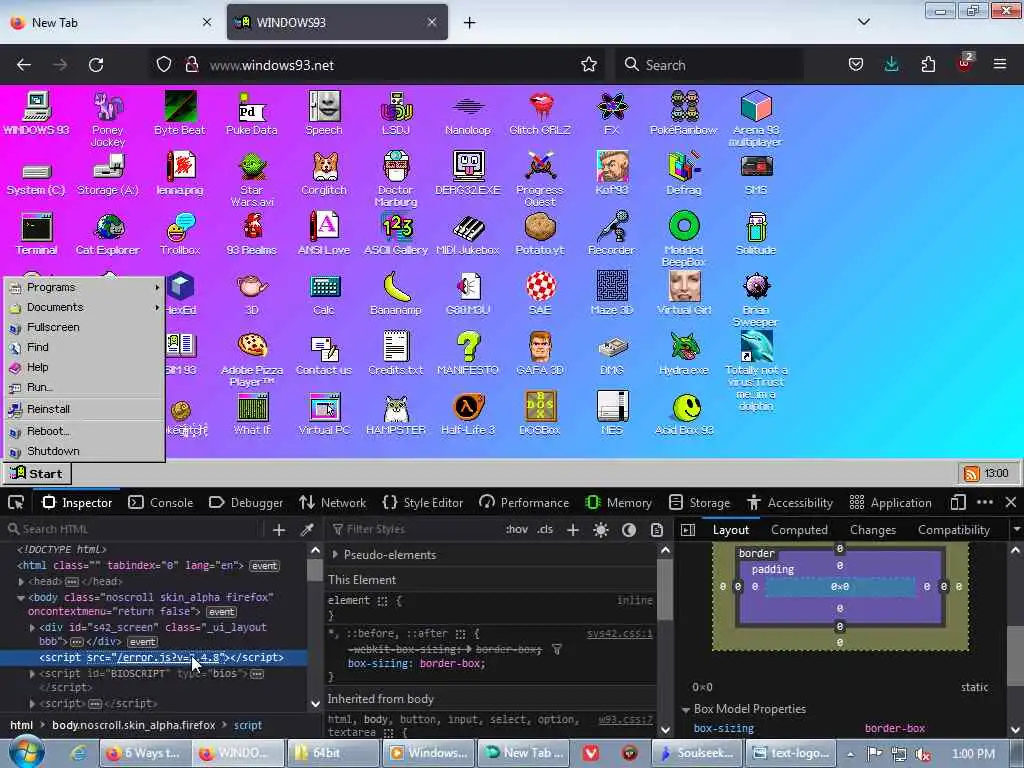
Task: Open the Brian Sweeper icon
Action: click(756, 298)
